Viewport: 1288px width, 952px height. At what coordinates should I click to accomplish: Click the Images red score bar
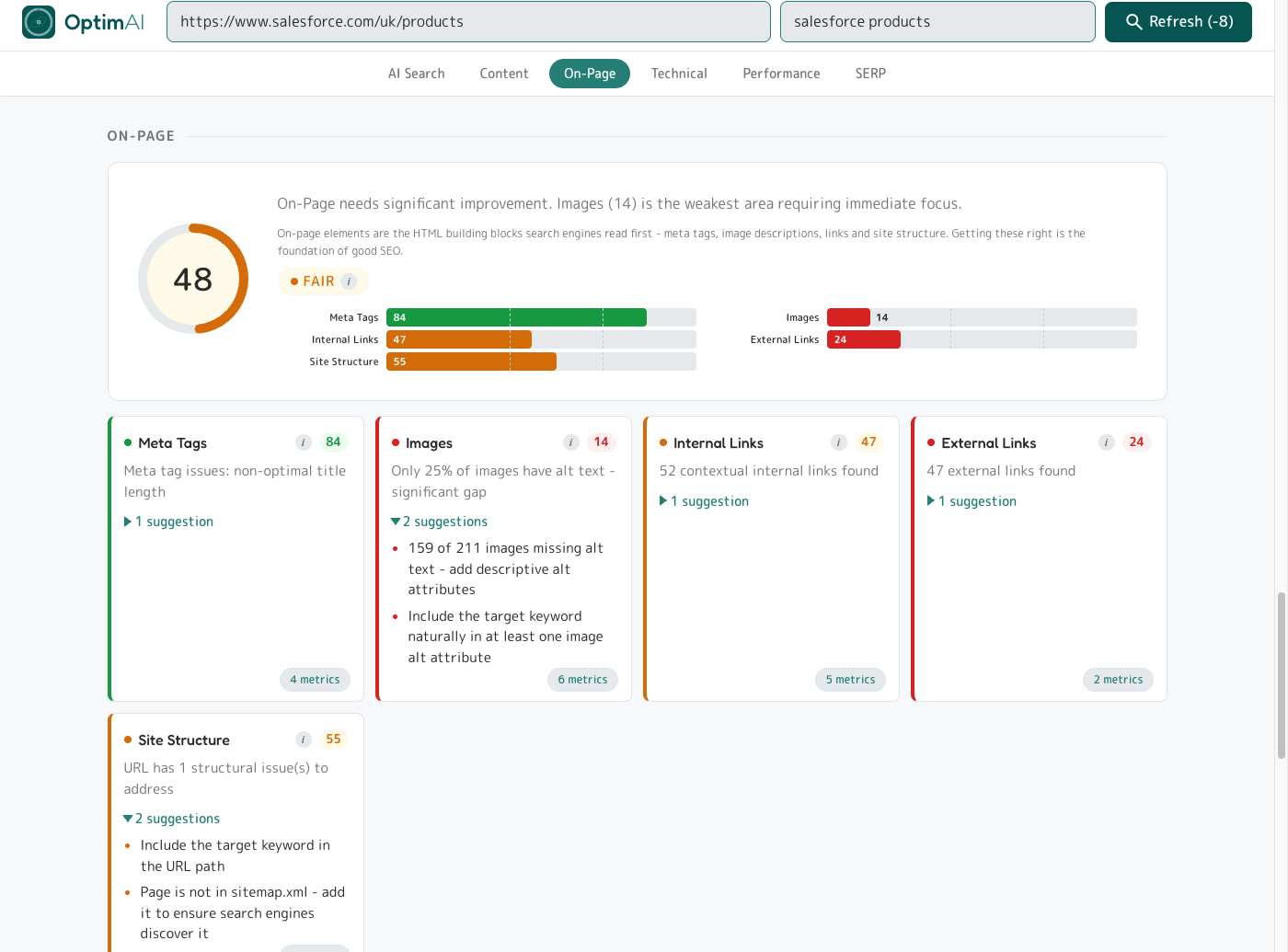point(848,317)
